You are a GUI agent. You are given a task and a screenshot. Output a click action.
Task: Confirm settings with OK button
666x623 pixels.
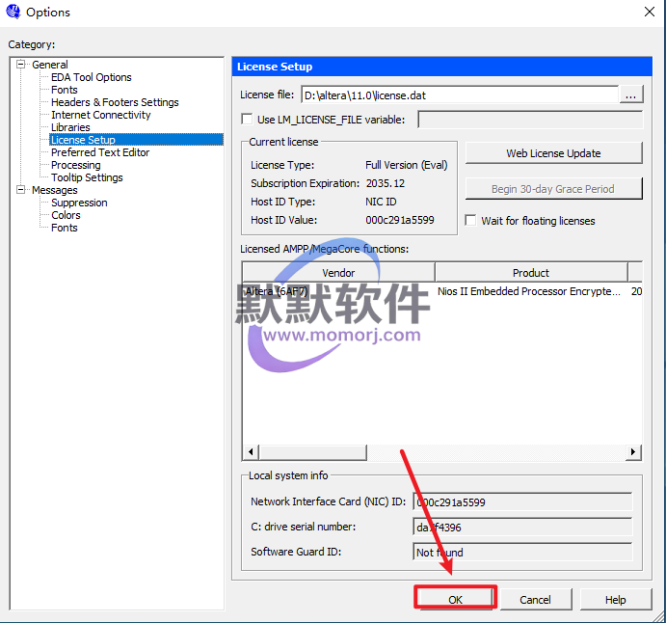(x=455, y=599)
